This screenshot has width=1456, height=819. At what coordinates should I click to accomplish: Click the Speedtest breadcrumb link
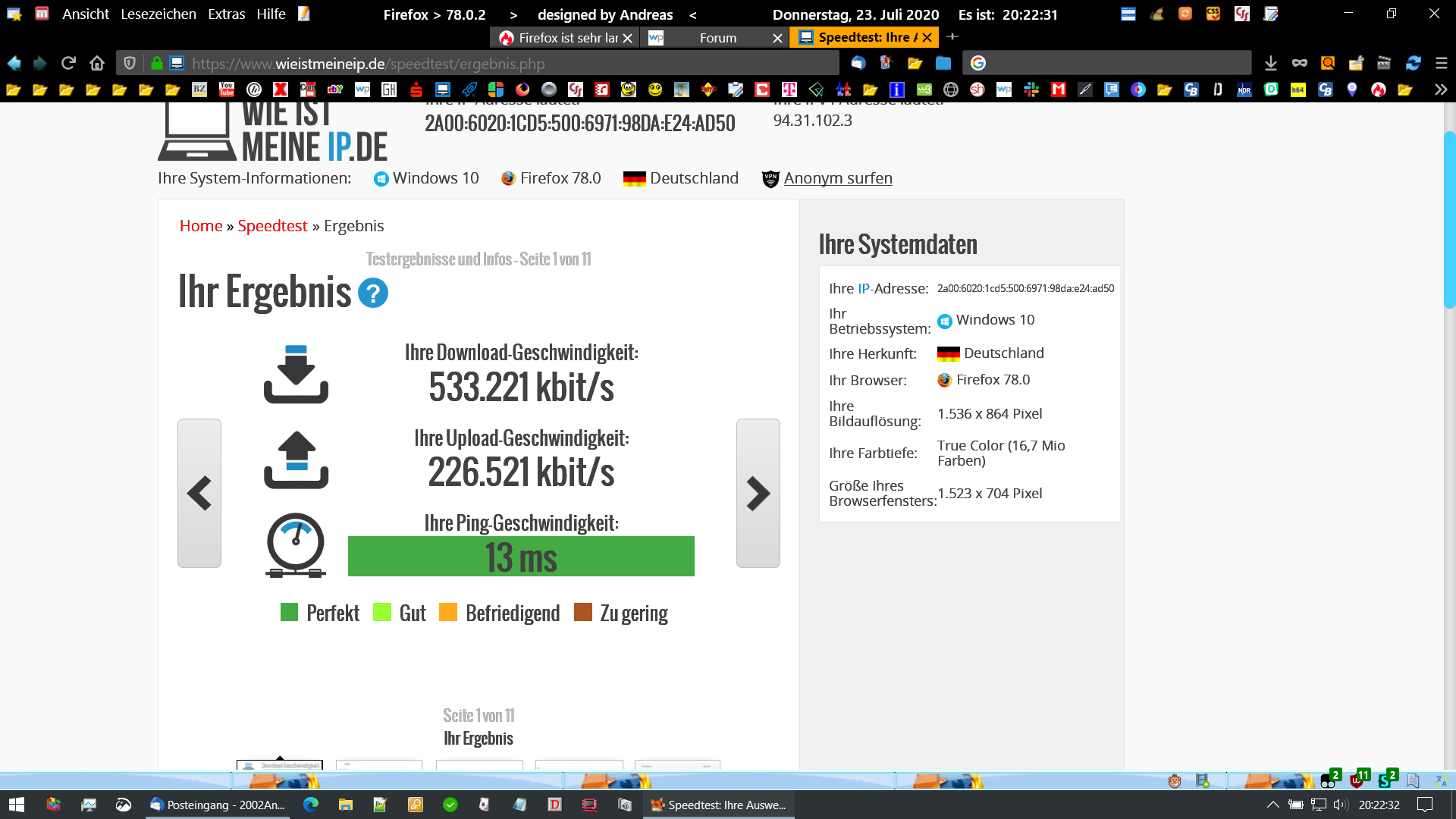272,226
